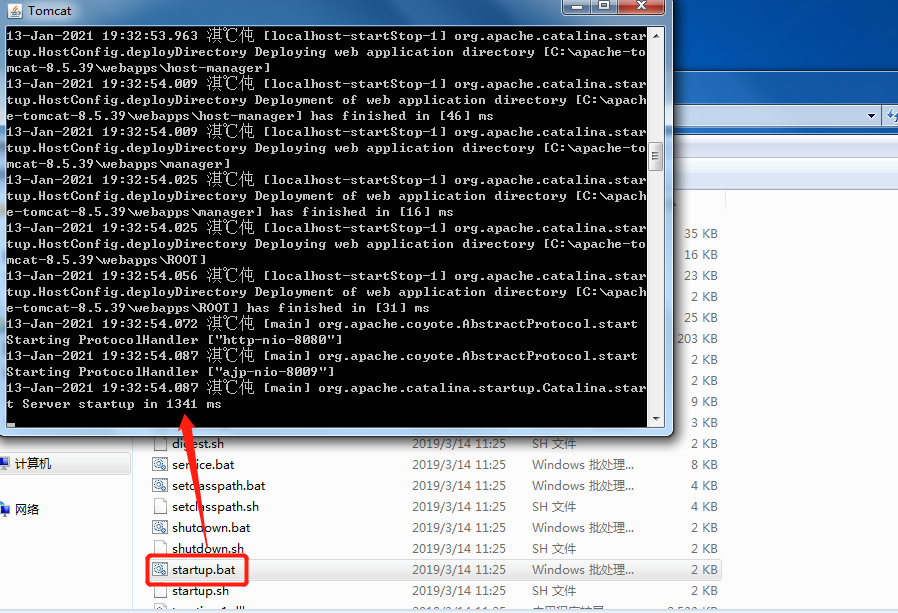Click the date cell of startup.bat row
Viewport: 898px width, 613px height.
[x=459, y=569]
